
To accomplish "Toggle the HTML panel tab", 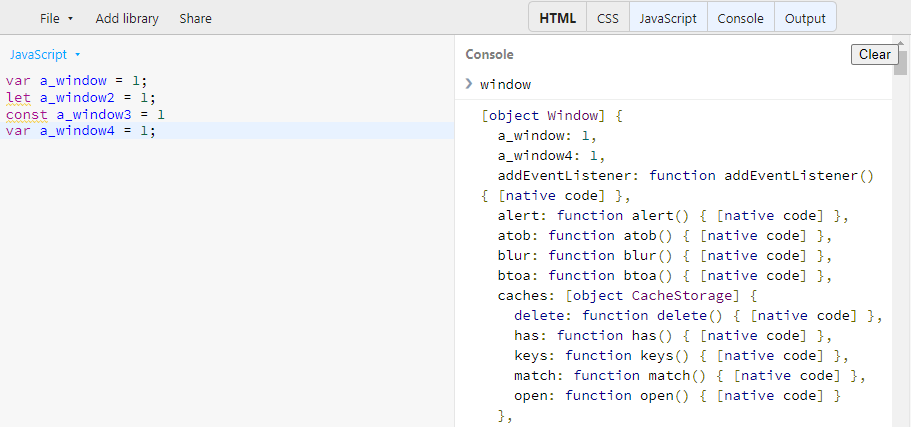I will [558, 18].
